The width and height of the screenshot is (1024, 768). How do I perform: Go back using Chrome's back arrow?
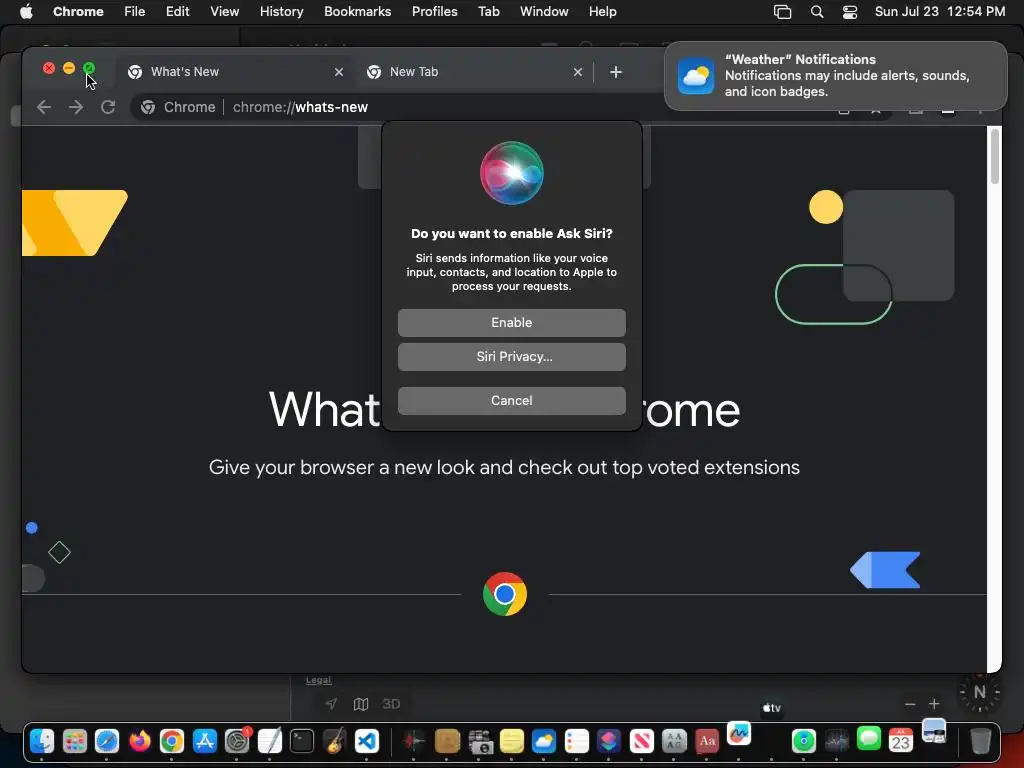[44, 107]
